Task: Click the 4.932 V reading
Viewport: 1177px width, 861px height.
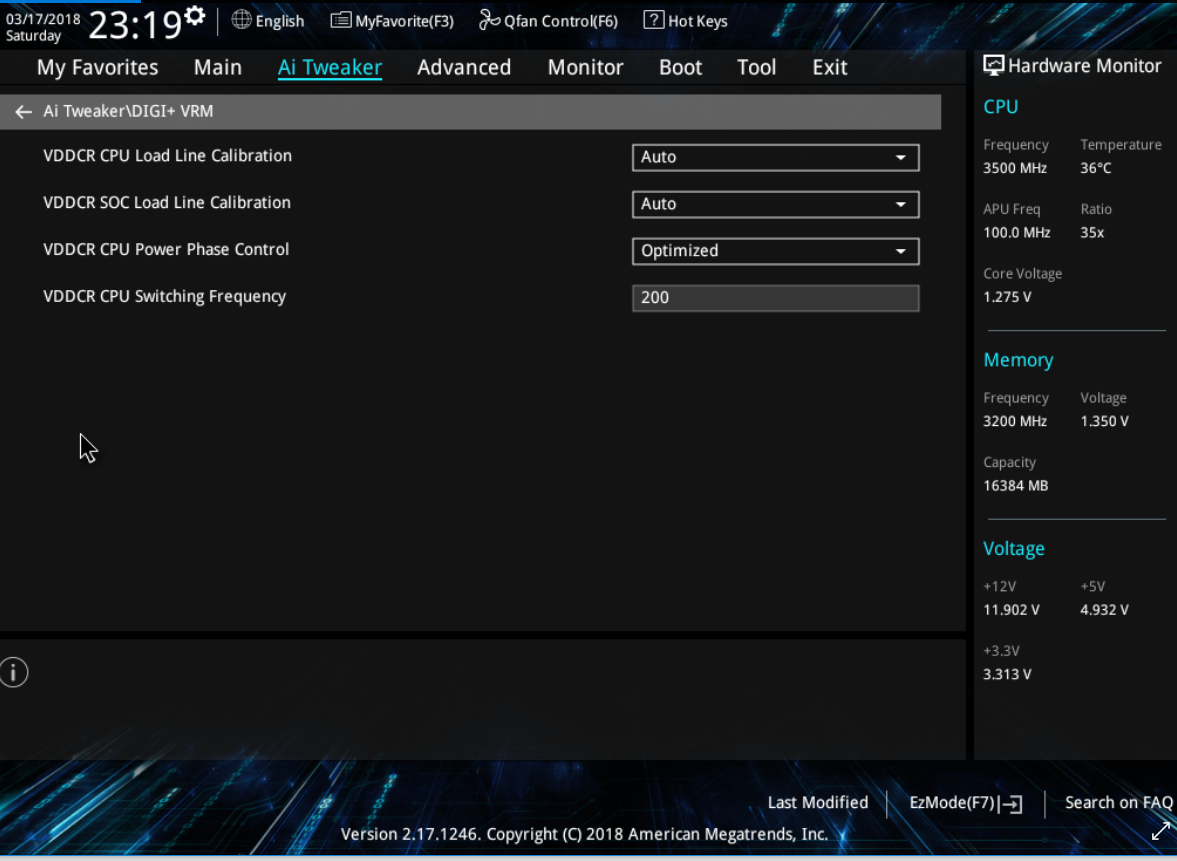Action: pos(1104,610)
